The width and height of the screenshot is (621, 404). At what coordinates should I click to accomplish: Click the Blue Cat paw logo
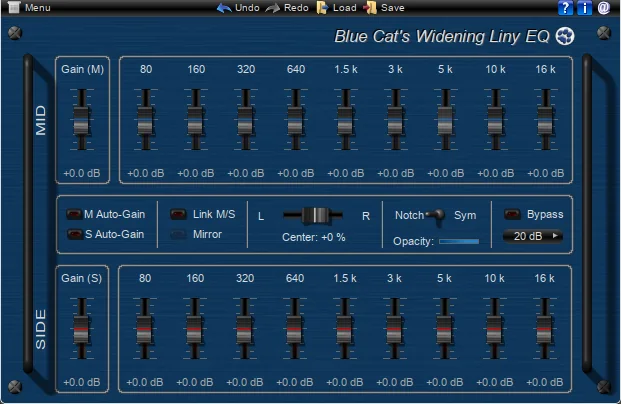565,36
